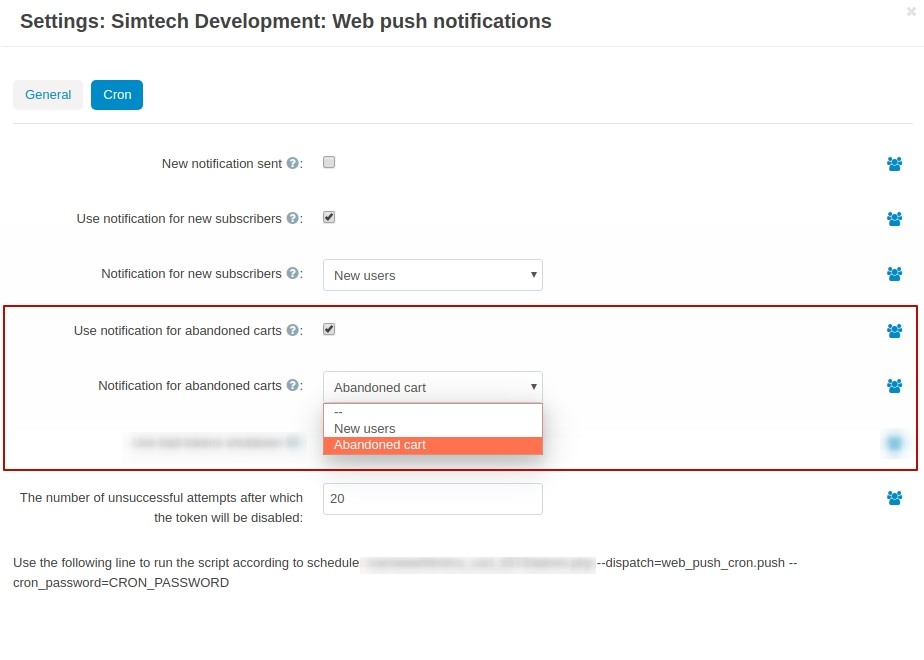
Task: Select the blank '--' dropdown option
Action: coord(433,412)
